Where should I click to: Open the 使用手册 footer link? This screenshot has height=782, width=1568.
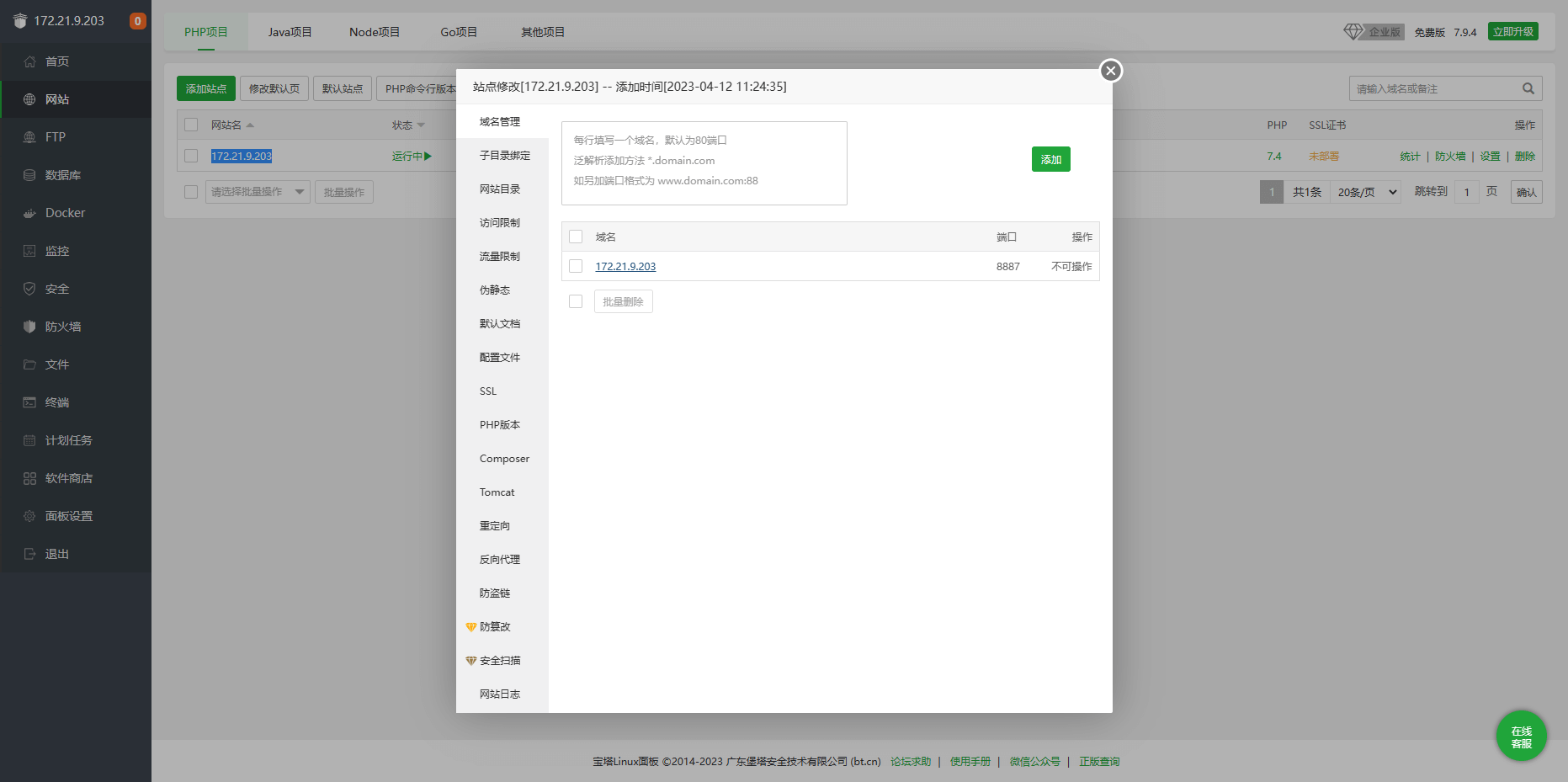pyautogui.click(x=970, y=761)
